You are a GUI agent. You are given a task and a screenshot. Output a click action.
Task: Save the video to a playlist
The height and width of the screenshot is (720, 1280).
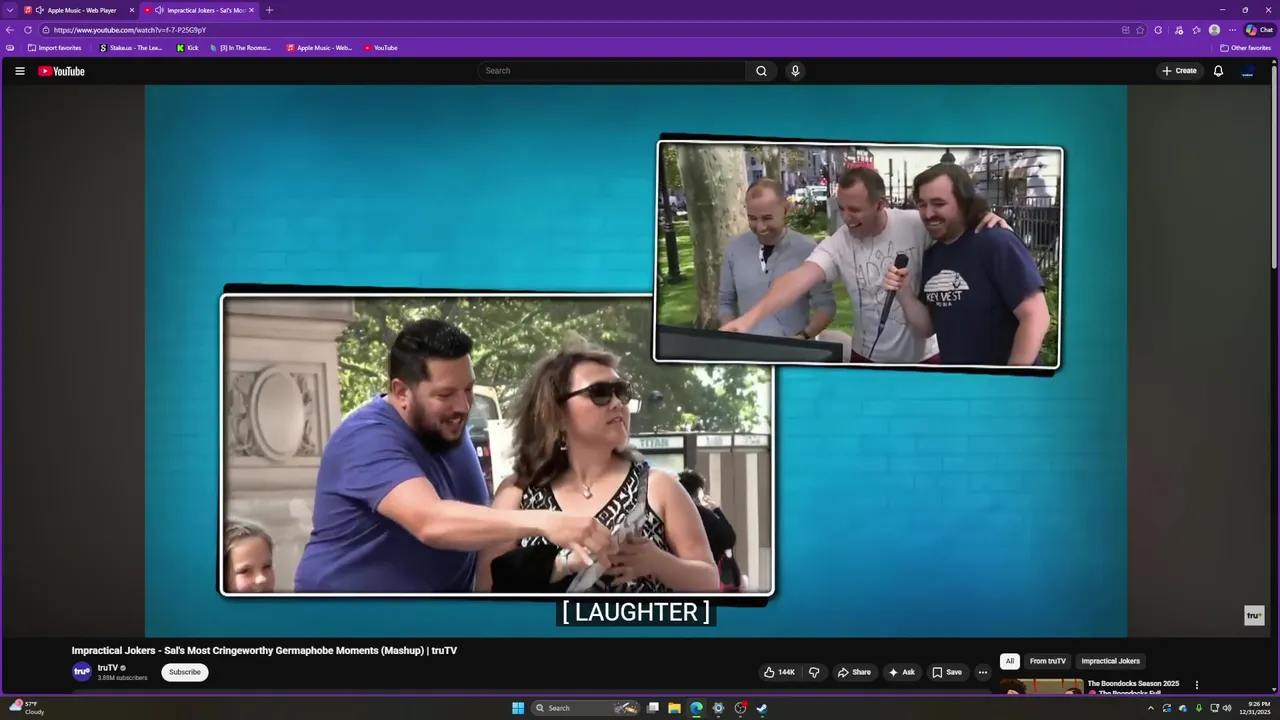coord(947,672)
